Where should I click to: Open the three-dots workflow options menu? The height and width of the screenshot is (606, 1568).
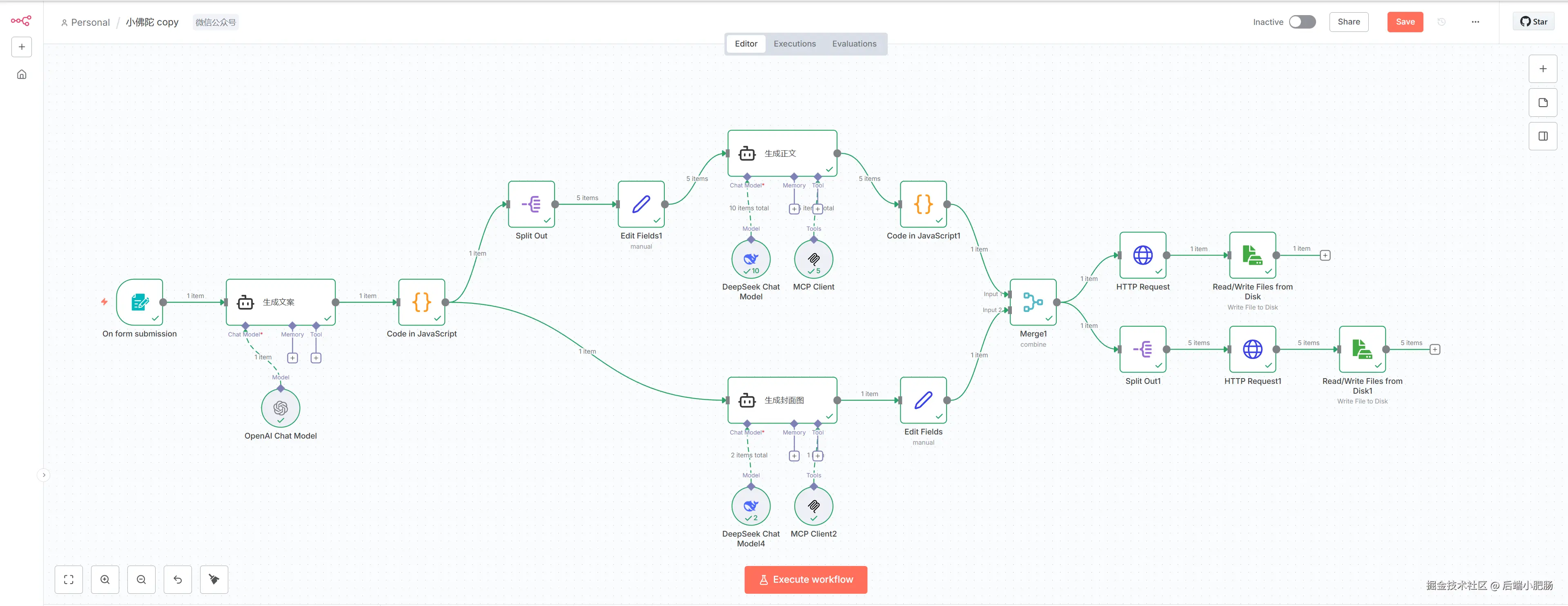point(1475,22)
